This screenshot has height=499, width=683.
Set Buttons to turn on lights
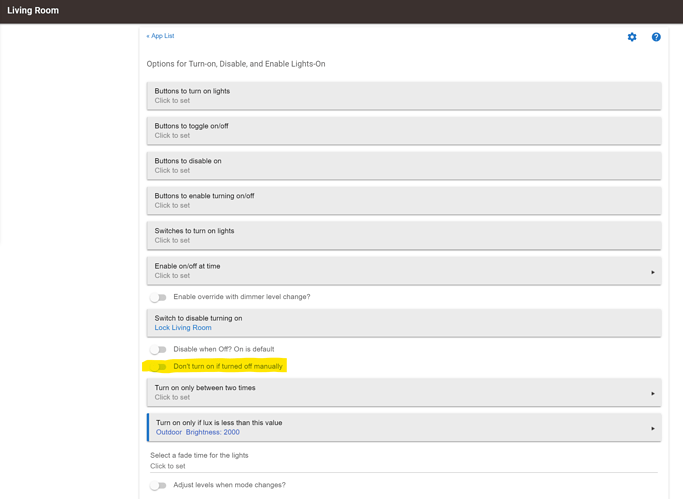coord(404,96)
